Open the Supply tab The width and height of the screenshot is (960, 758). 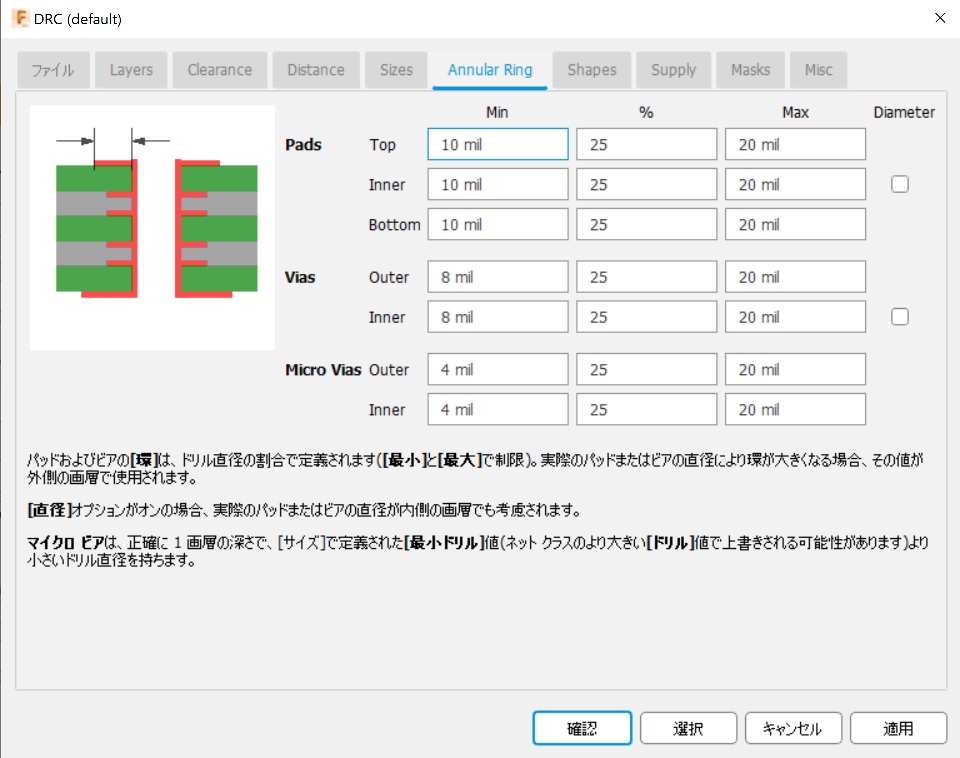point(673,69)
